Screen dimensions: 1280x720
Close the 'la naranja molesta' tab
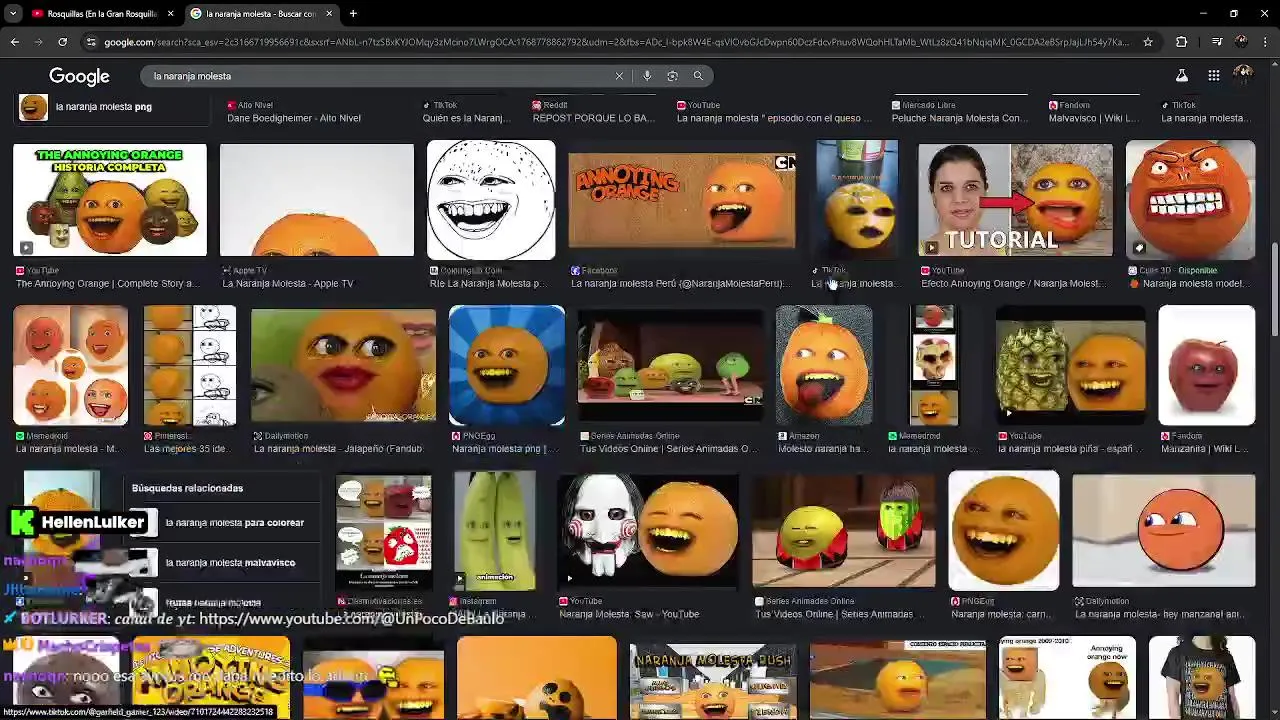329,14
